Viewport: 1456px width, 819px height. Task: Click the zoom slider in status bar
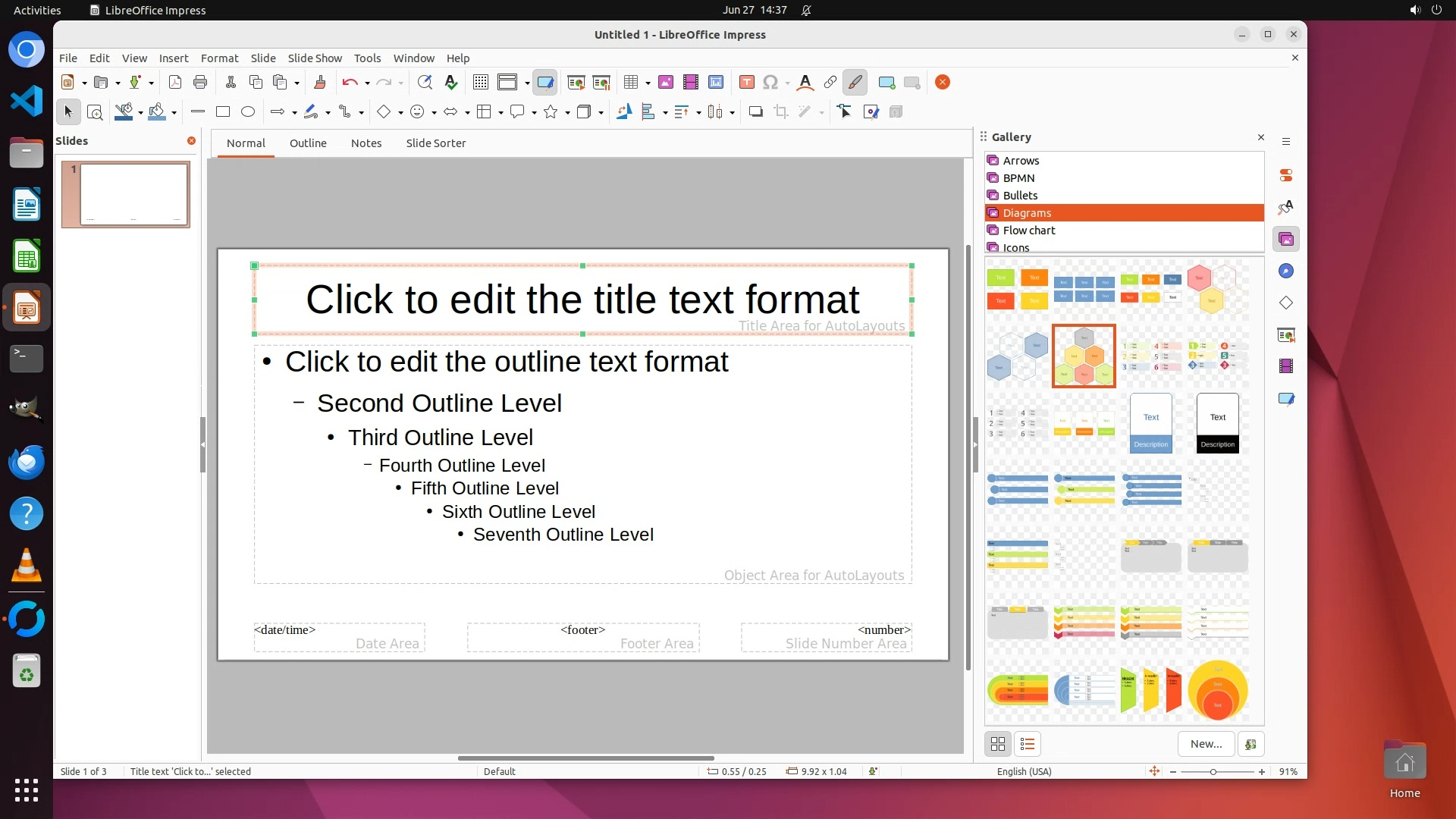pos(1213,772)
